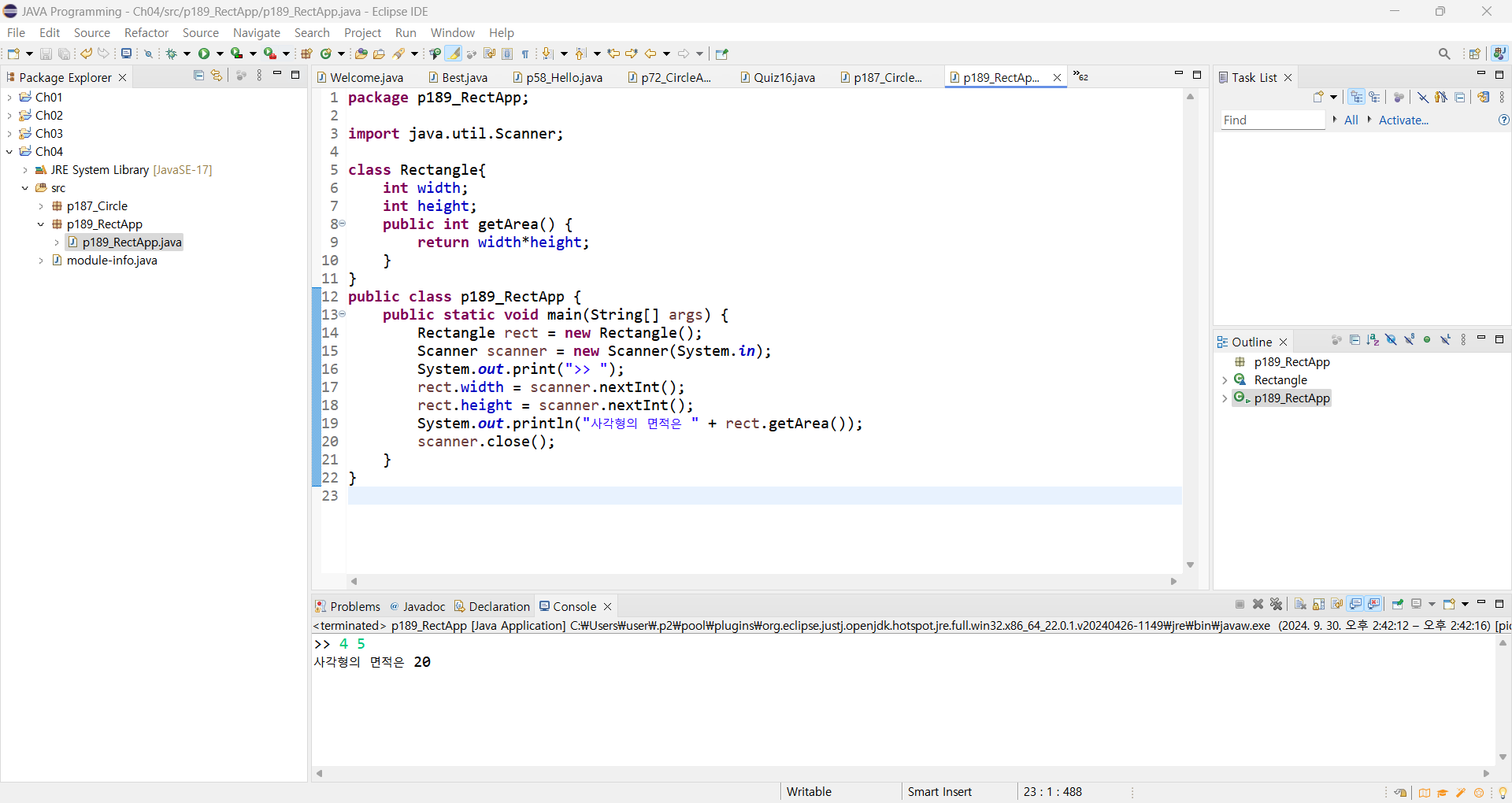Image resolution: width=1512 pixels, height=803 pixels.
Task: Toggle Hide Completed Tasks in Task List
Action: 1423,97
